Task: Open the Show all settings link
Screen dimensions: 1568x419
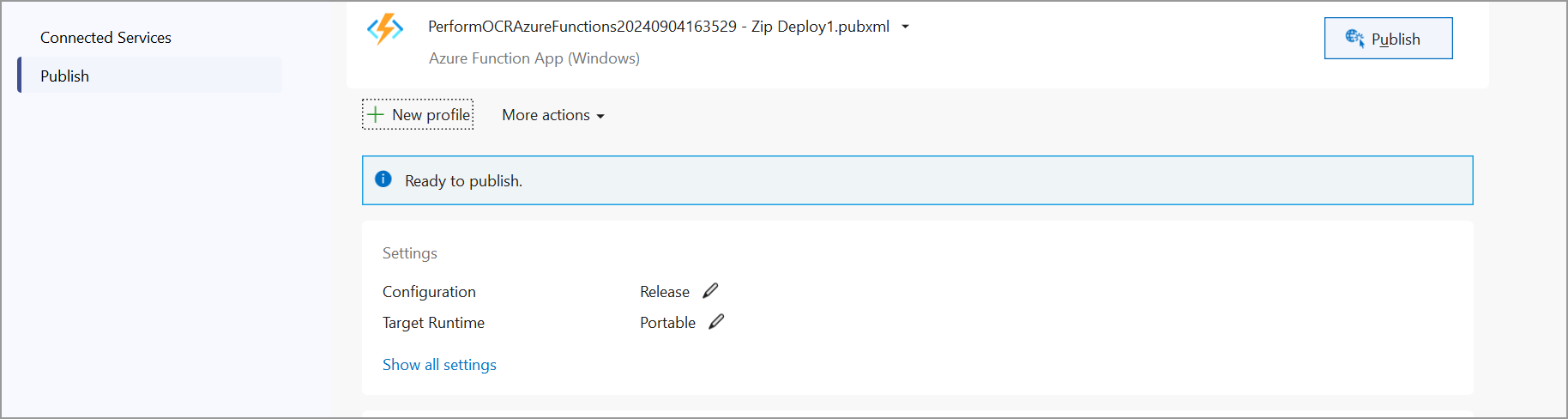Action: [439, 365]
